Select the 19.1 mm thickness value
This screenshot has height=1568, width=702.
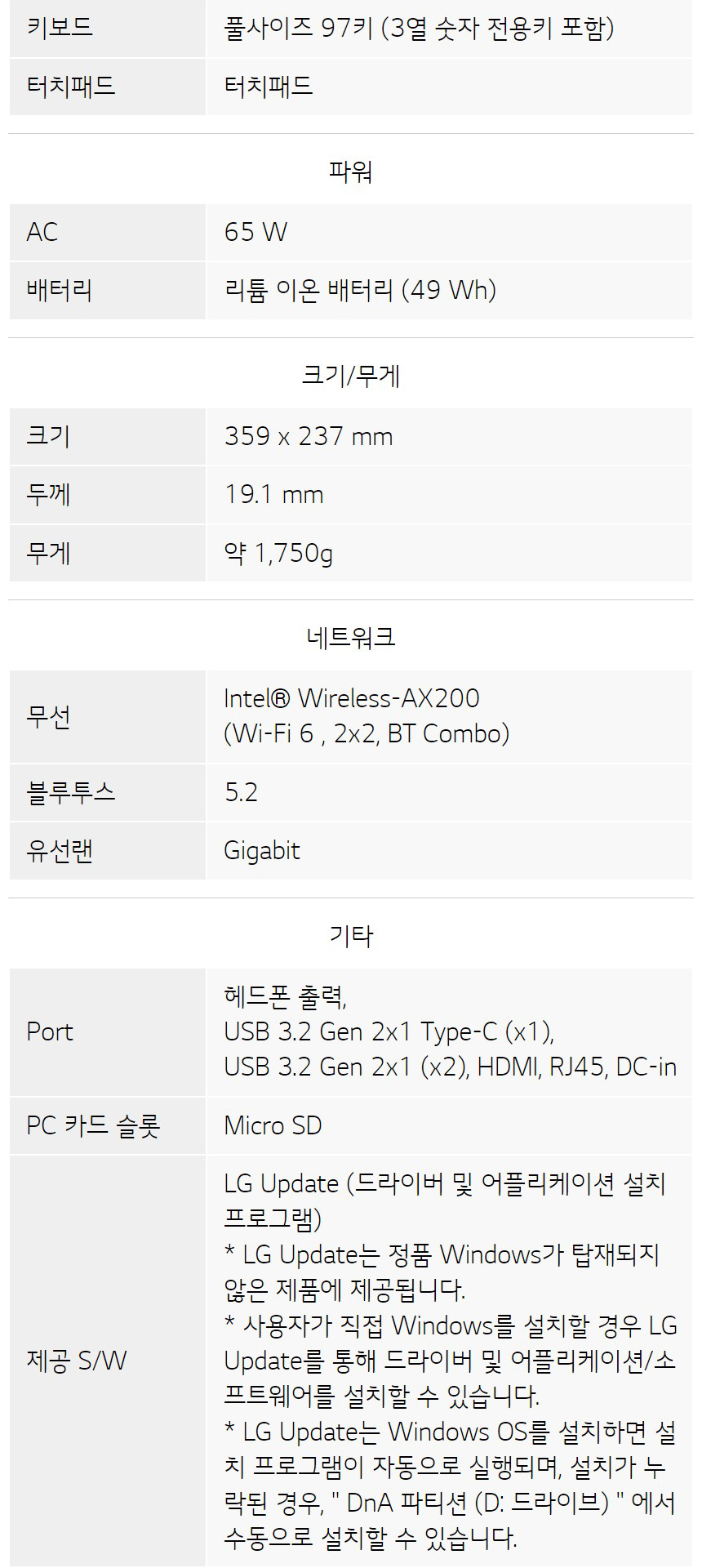click(273, 494)
